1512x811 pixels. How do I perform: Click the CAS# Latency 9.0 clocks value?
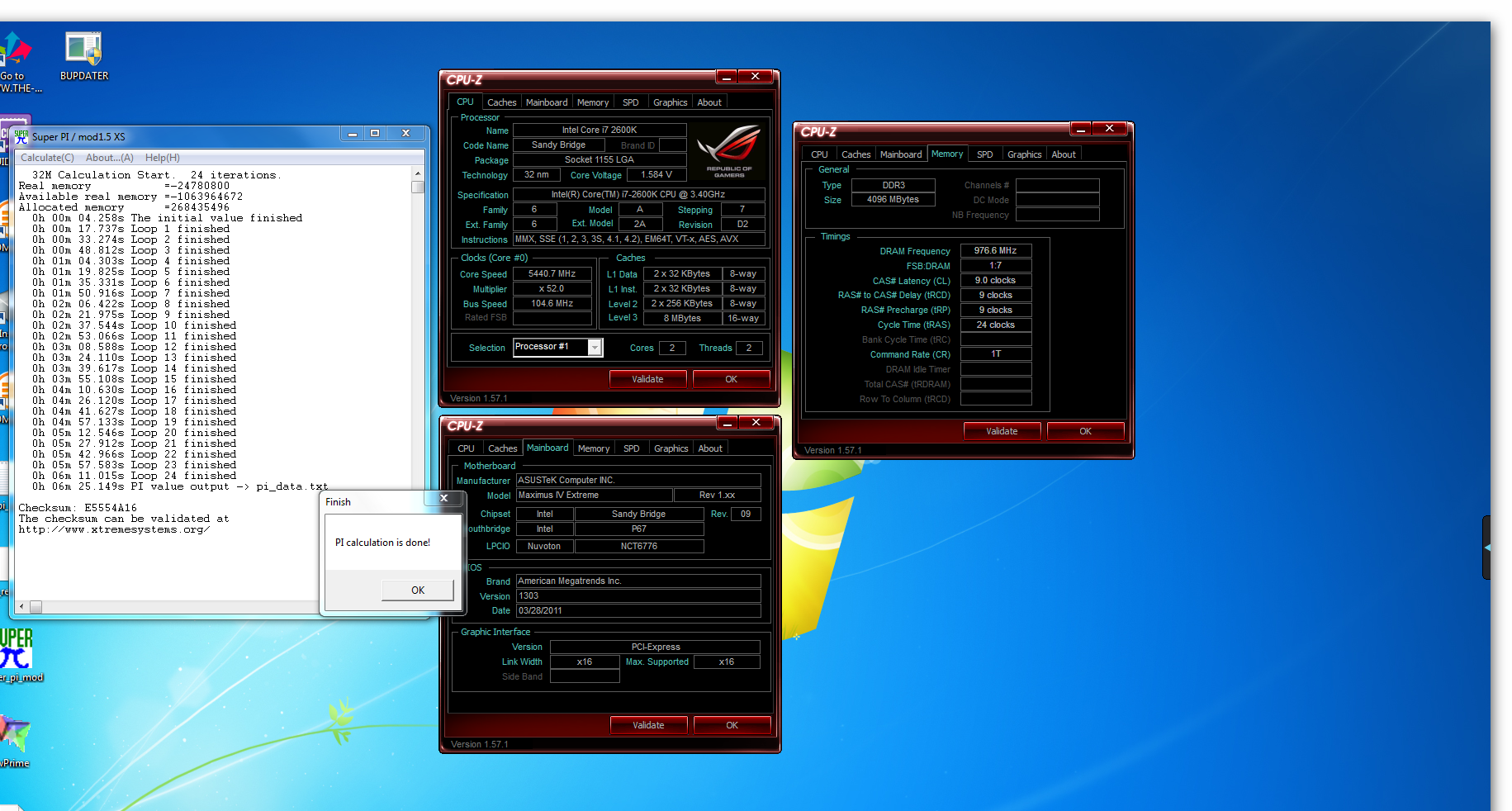[996, 280]
